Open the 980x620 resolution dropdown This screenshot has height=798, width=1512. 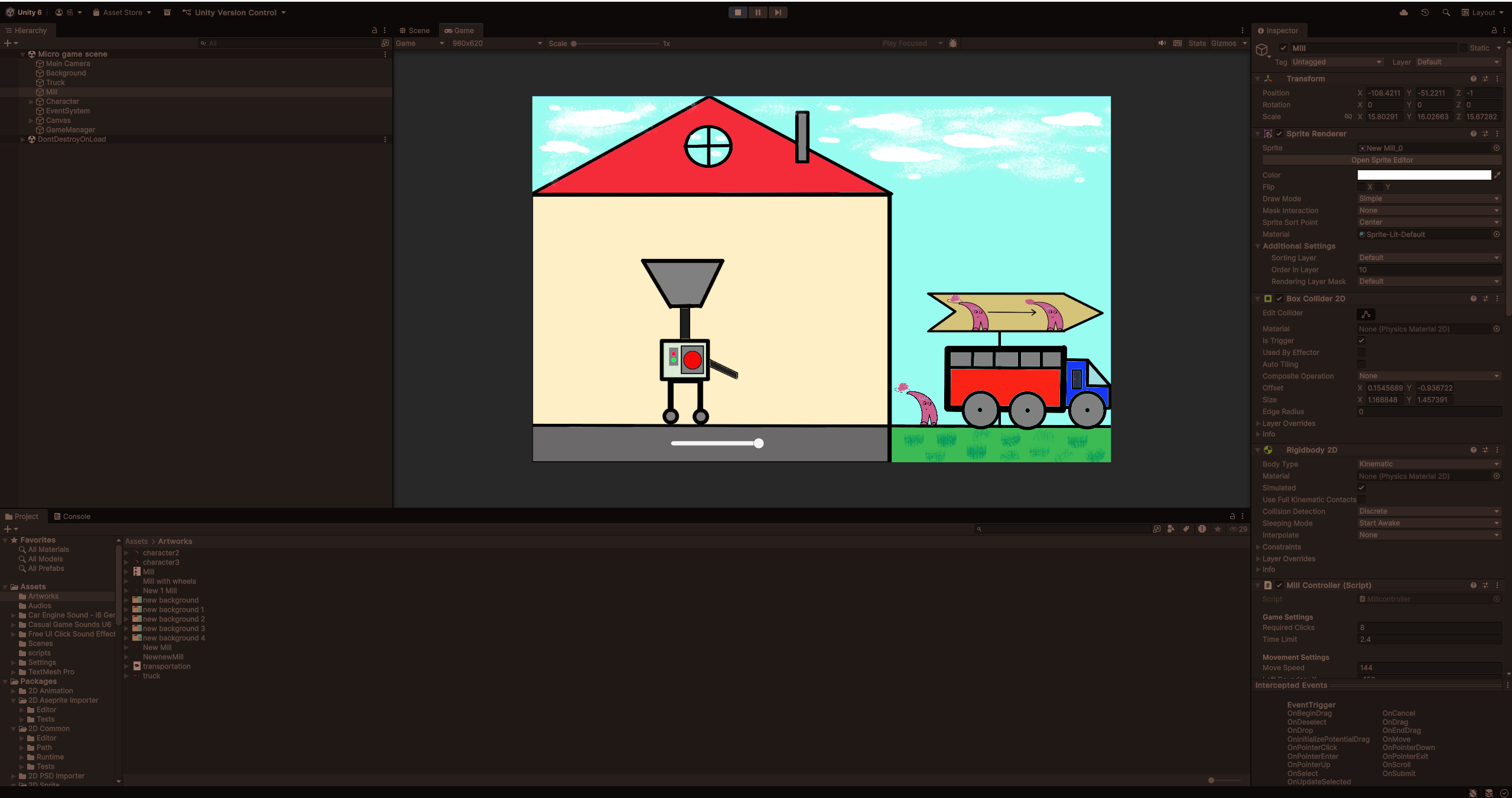click(x=496, y=43)
